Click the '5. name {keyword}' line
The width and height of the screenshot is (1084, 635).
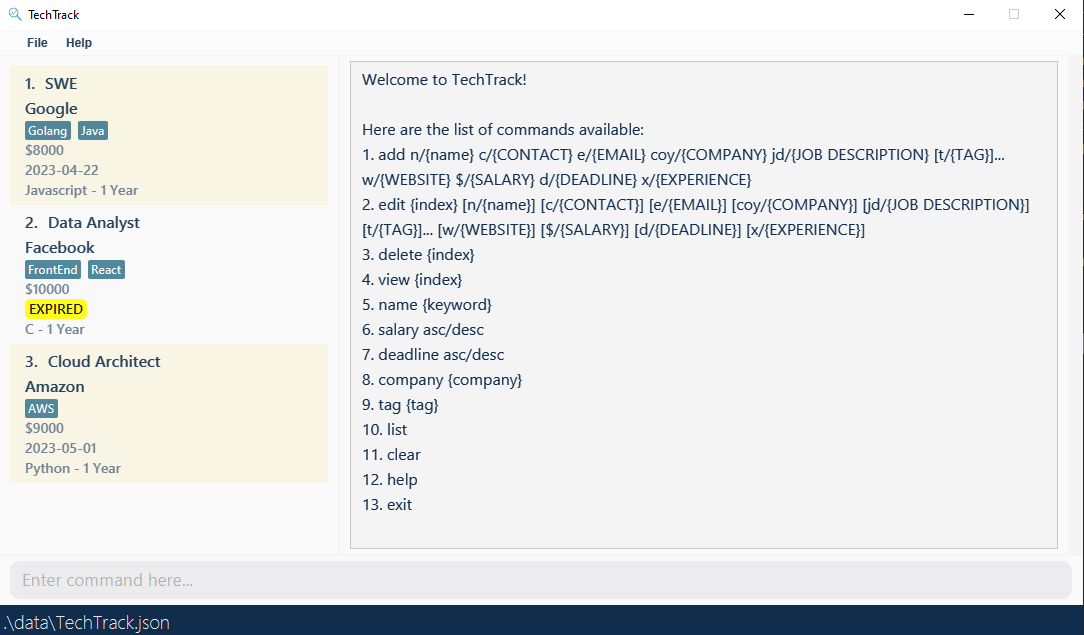tap(427, 304)
